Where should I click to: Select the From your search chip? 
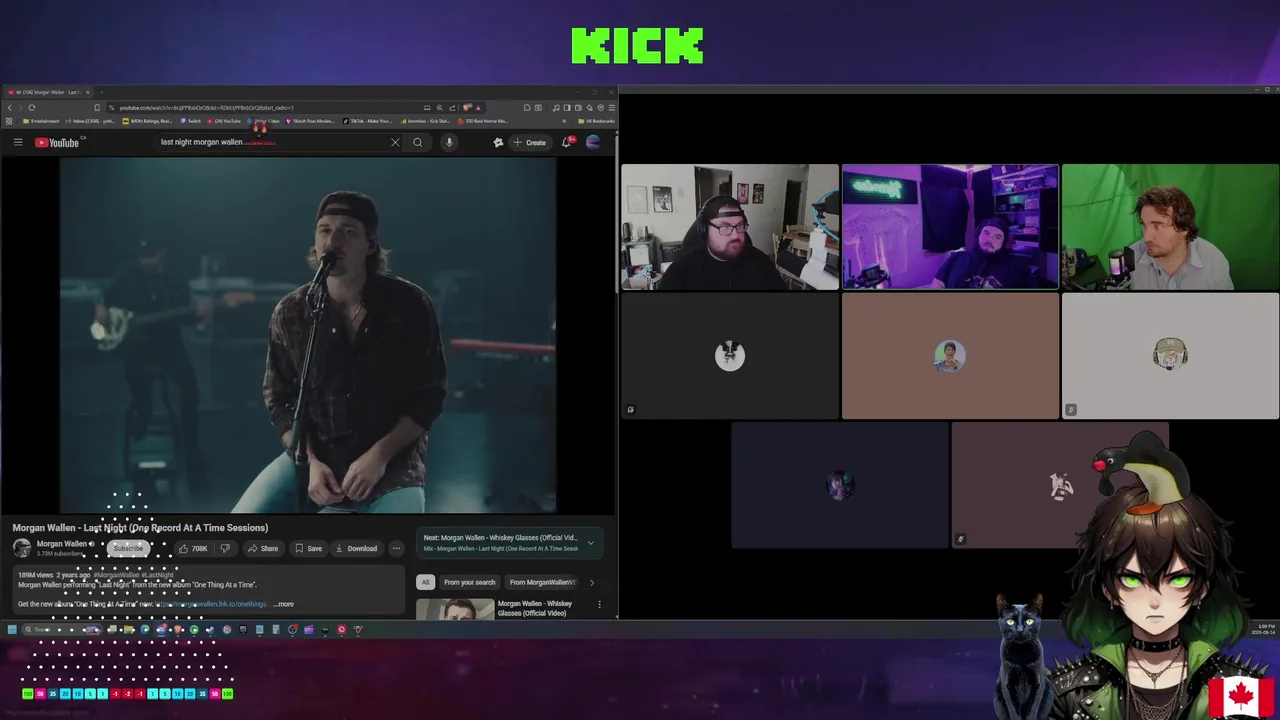click(x=469, y=582)
